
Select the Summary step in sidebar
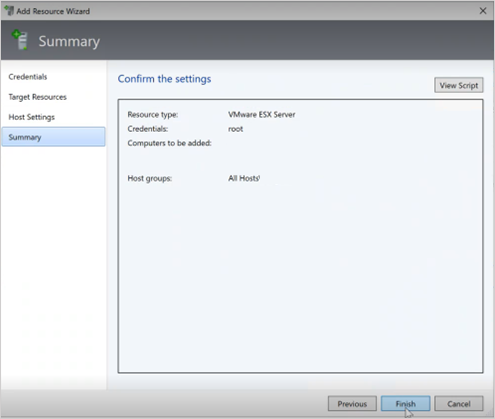pyautogui.click(x=53, y=137)
